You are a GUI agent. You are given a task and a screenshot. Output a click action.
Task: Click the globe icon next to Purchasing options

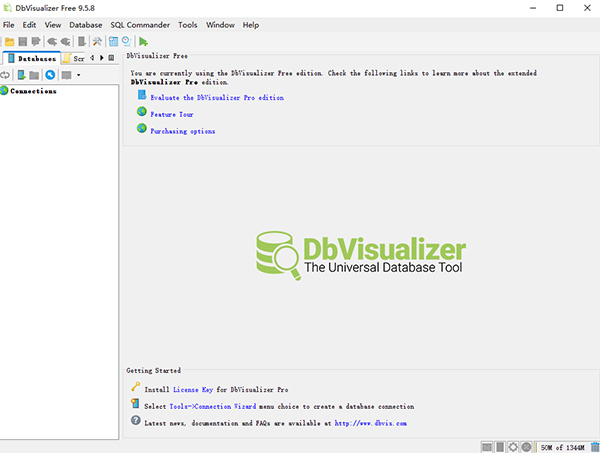(x=142, y=128)
